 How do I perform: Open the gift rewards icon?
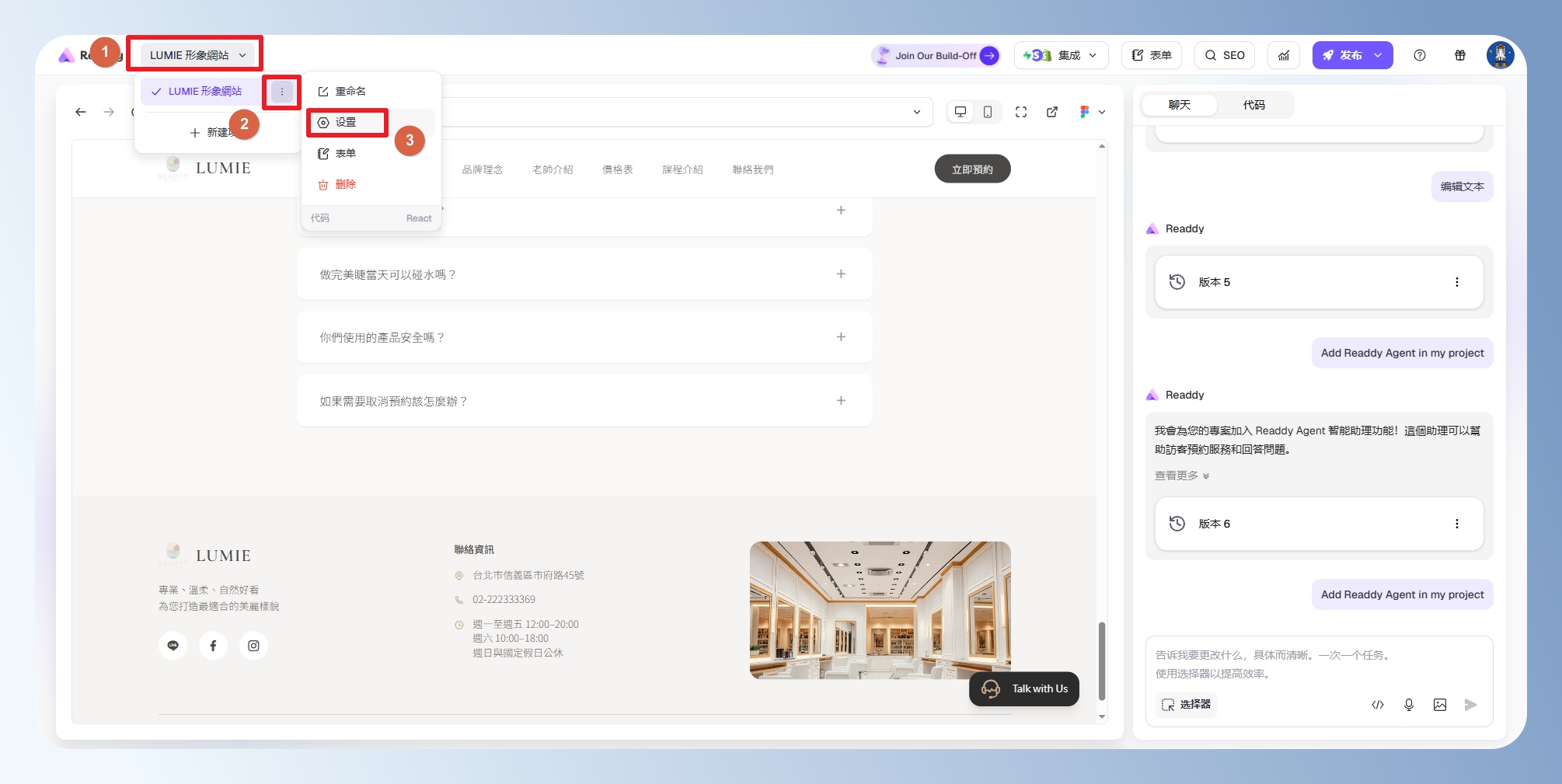pyautogui.click(x=1459, y=55)
